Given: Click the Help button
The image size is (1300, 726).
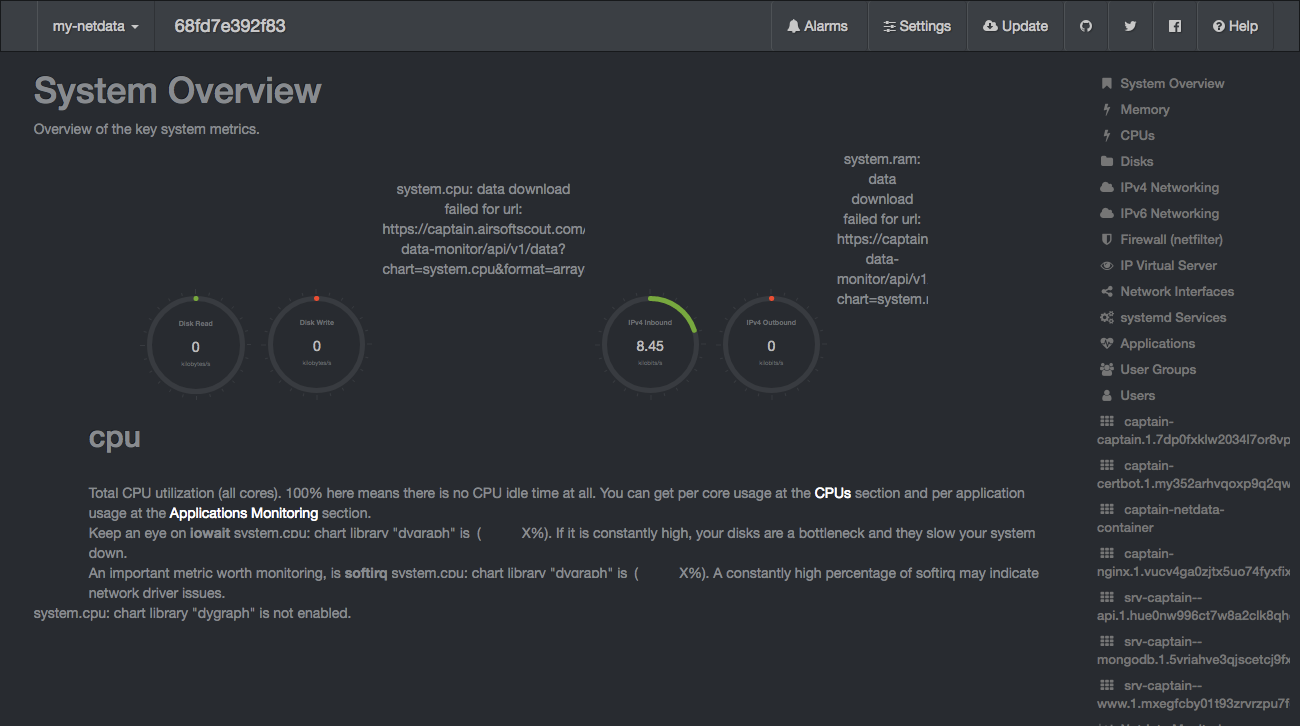Looking at the screenshot, I should [x=1235, y=25].
